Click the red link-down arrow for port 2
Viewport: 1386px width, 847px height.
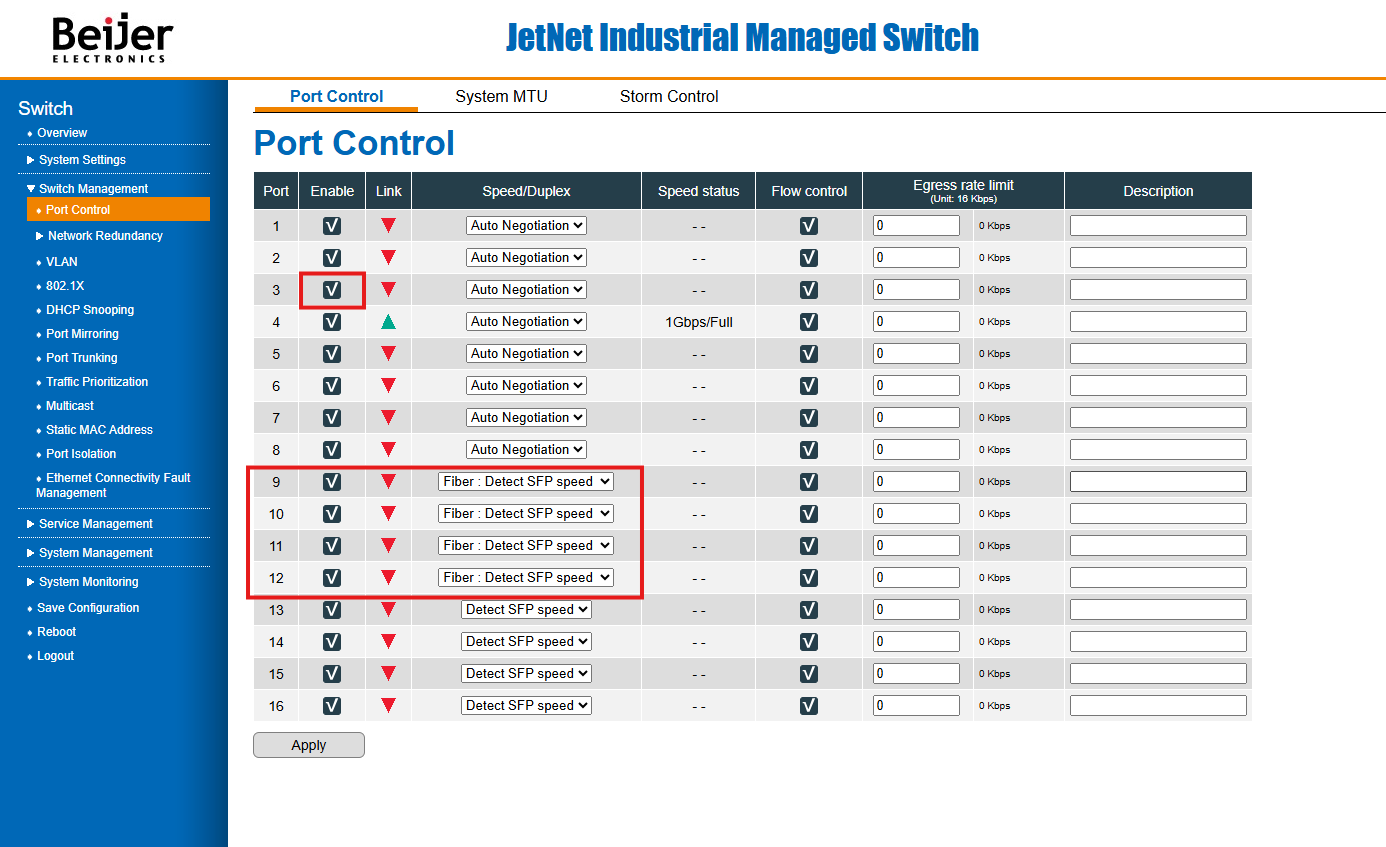(388, 258)
